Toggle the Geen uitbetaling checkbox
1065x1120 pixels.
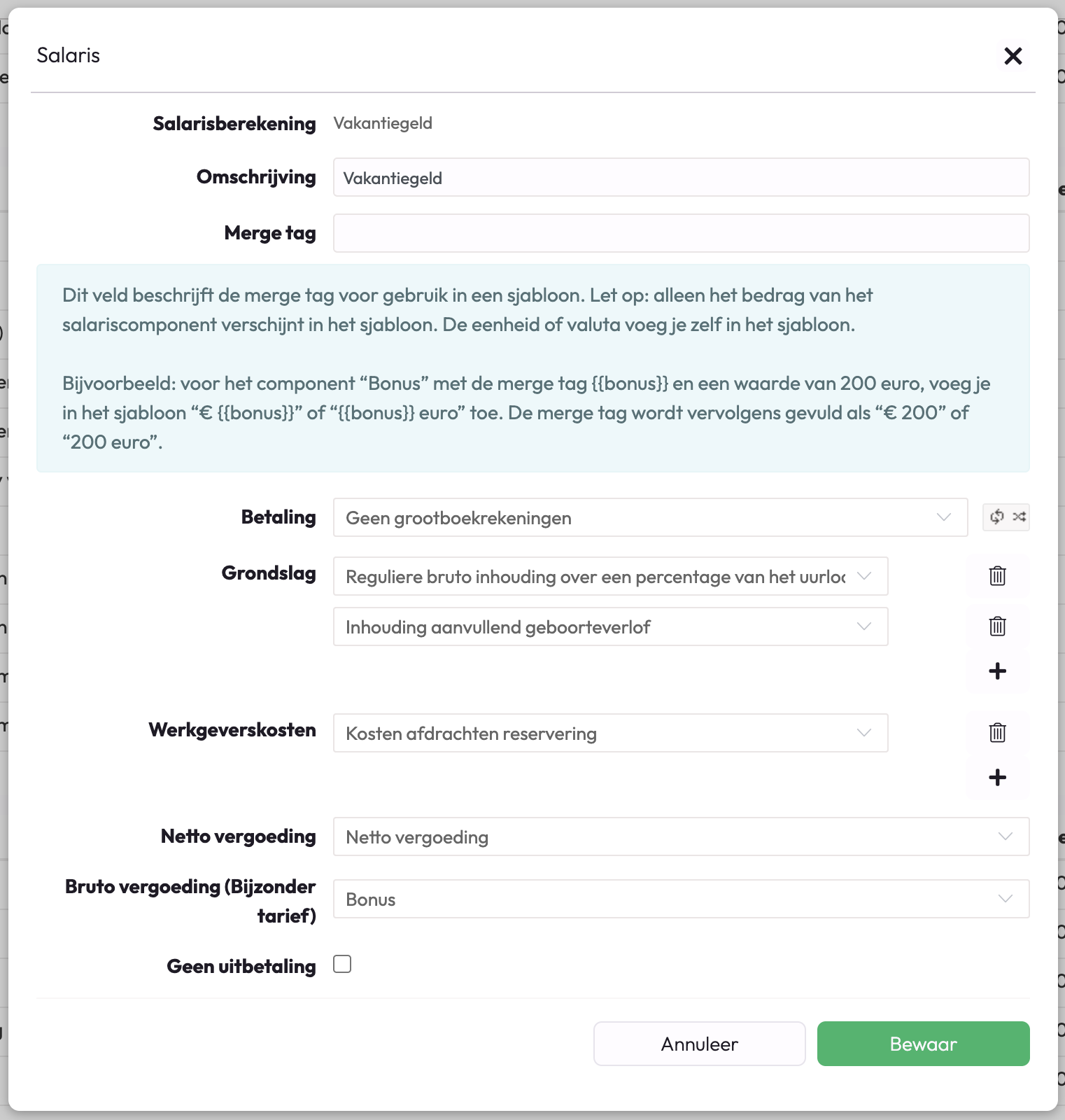342,965
